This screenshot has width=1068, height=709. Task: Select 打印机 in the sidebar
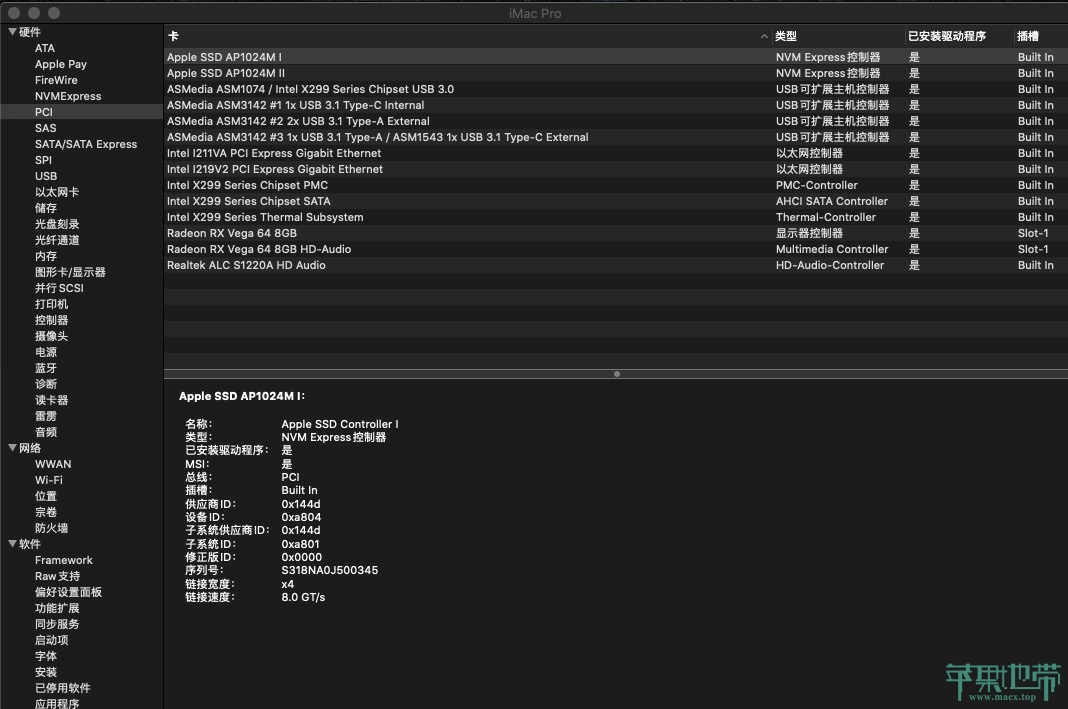(51, 304)
